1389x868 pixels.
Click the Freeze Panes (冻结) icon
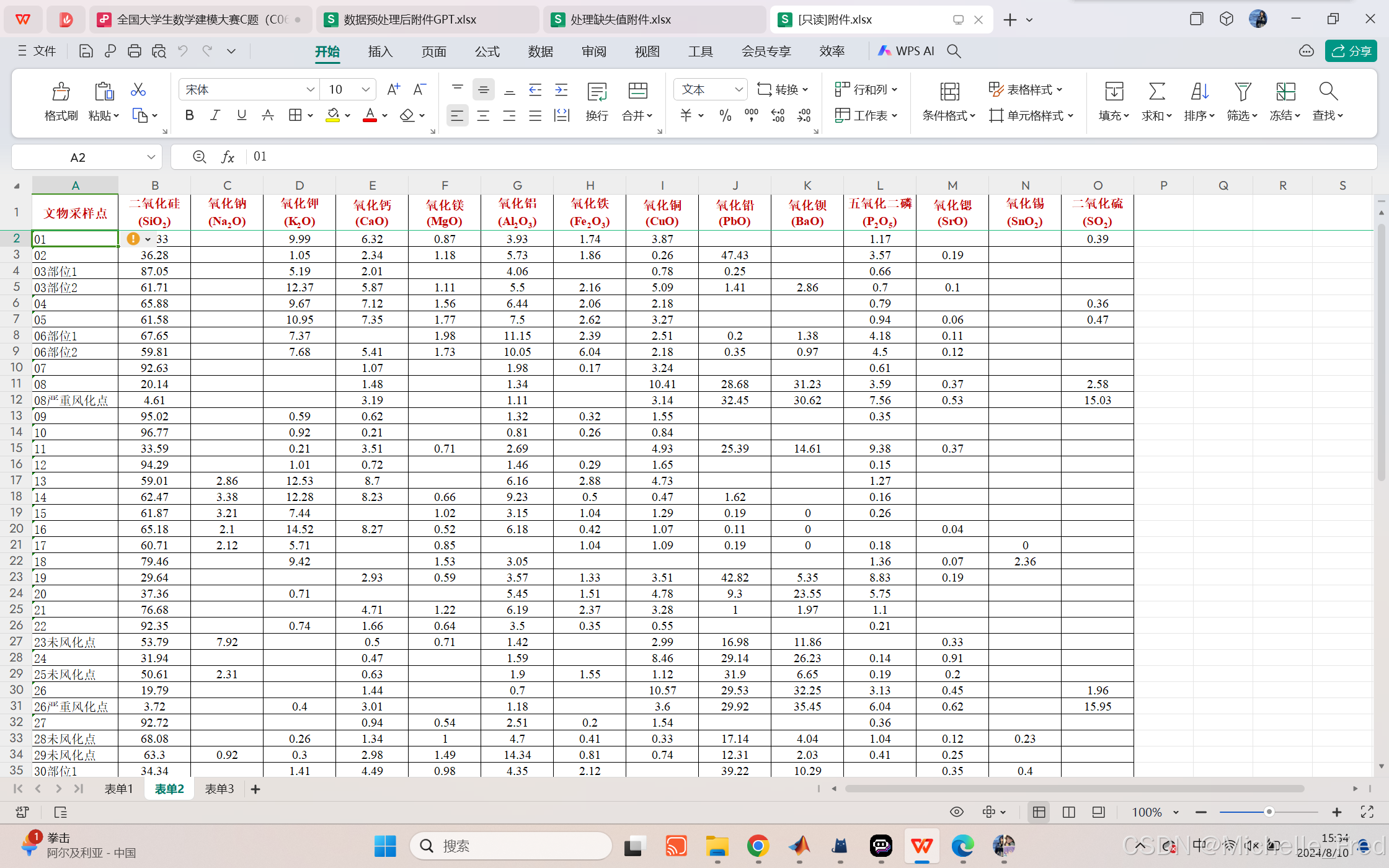click(x=1285, y=92)
